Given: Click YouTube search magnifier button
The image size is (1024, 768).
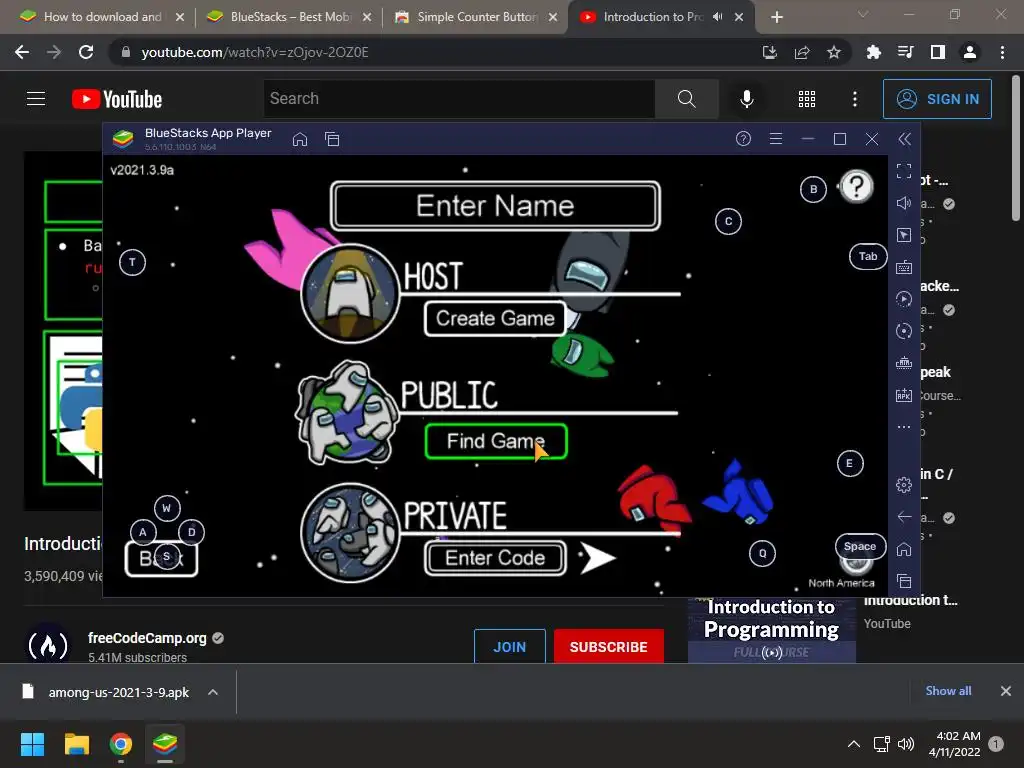Looking at the screenshot, I should point(686,99).
